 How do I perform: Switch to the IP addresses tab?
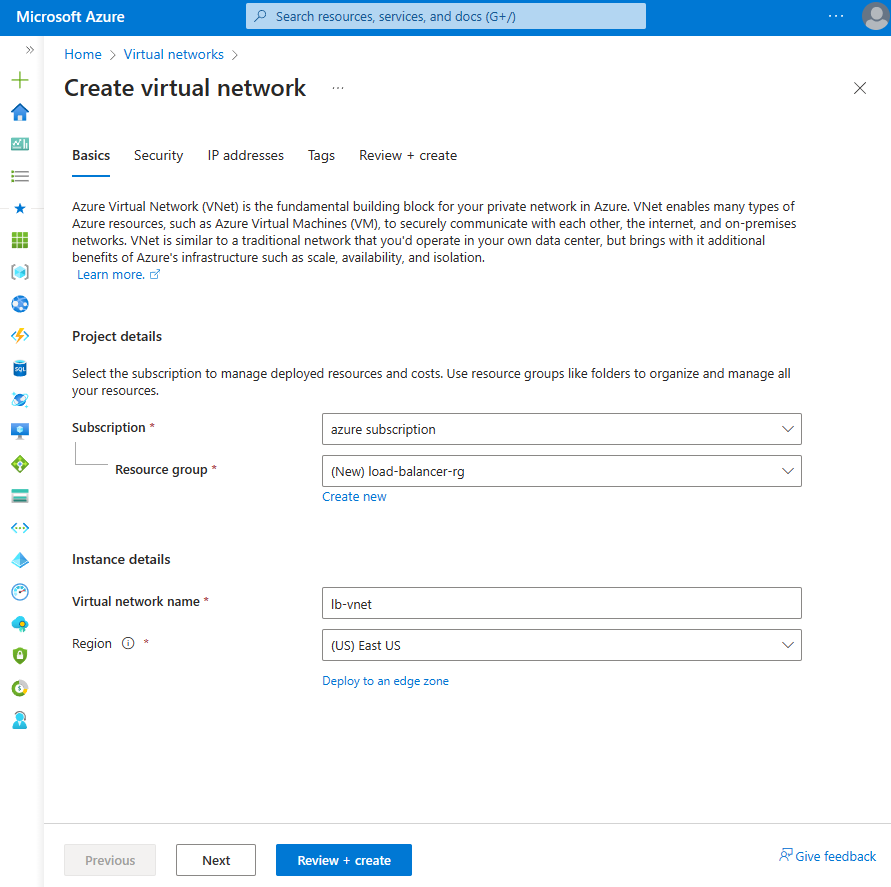[245, 155]
